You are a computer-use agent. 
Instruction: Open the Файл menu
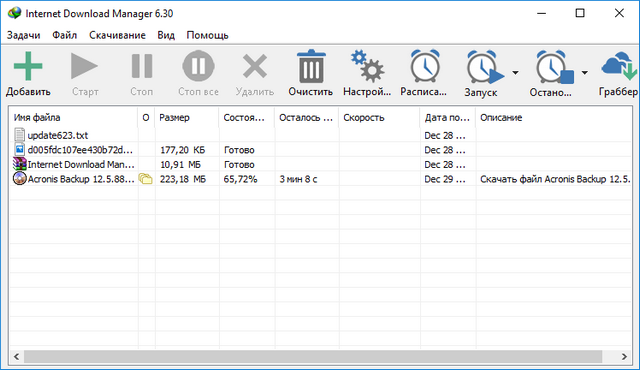click(x=64, y=35)
